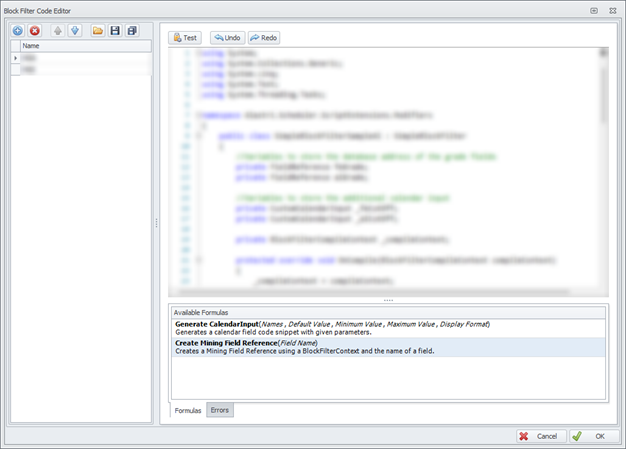The image size is (626, 449).
Task: Click the blue Add filter icon
Action: [x=18, y=31]
